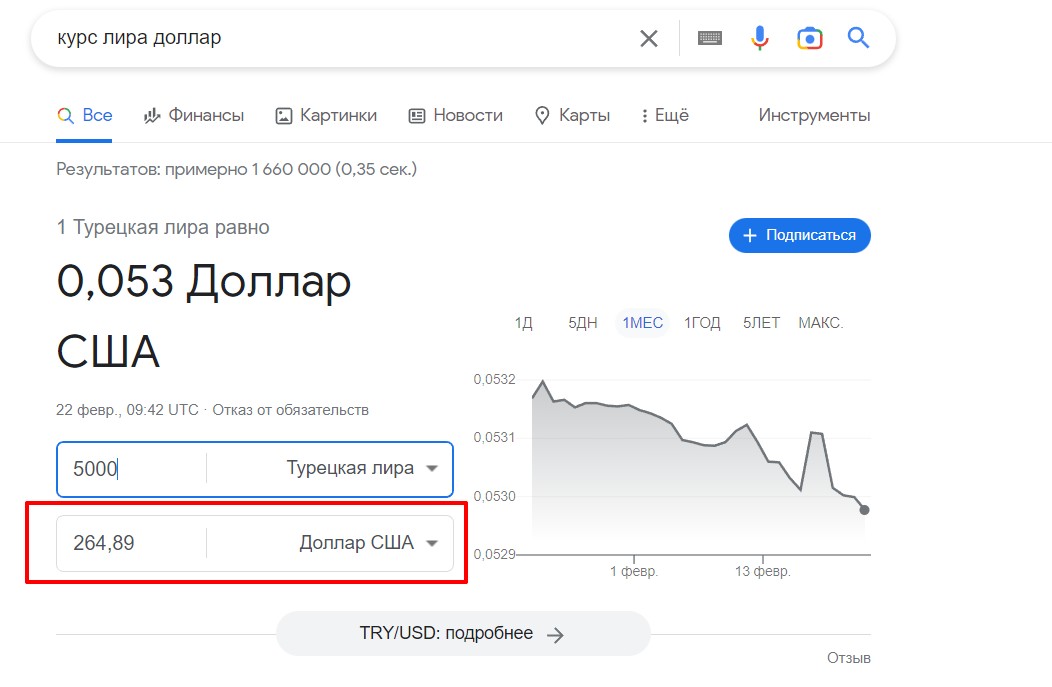
Task: Expand the Доллар США currency dropdown
Action: pyautogui.click(x=432, y=544)
